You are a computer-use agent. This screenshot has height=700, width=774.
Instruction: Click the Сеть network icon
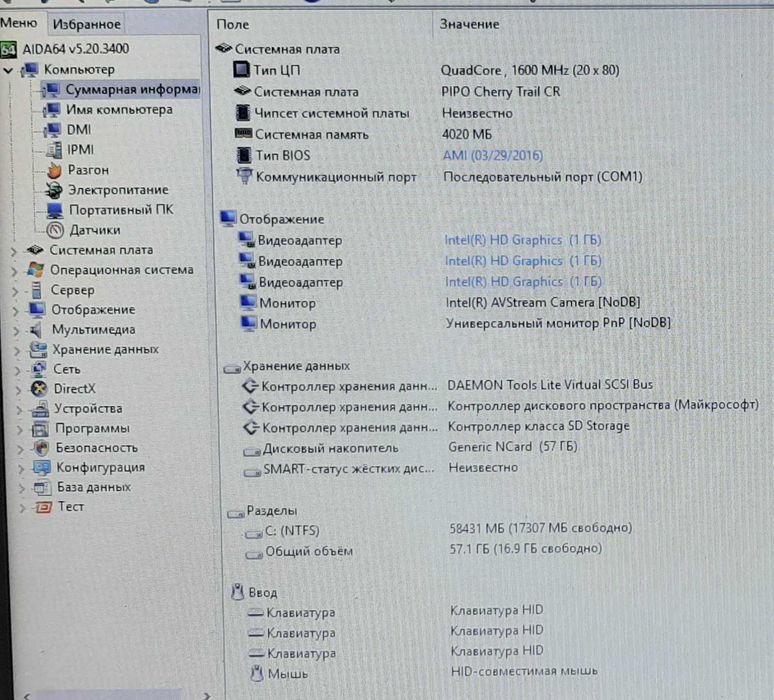[38, 369]
